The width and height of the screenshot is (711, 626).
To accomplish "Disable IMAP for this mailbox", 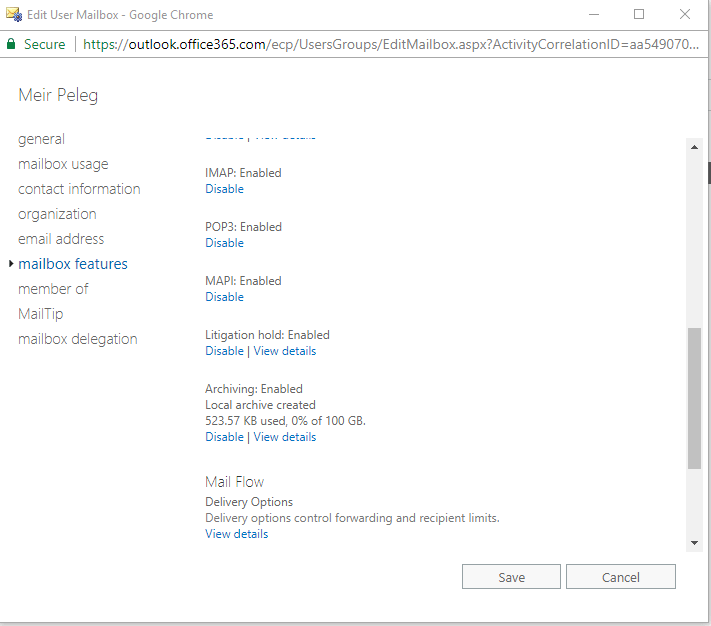I will pos(224,189).
